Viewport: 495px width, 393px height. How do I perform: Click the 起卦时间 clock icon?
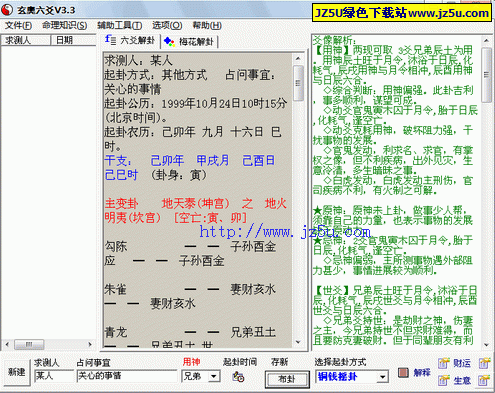coord(238,377)
